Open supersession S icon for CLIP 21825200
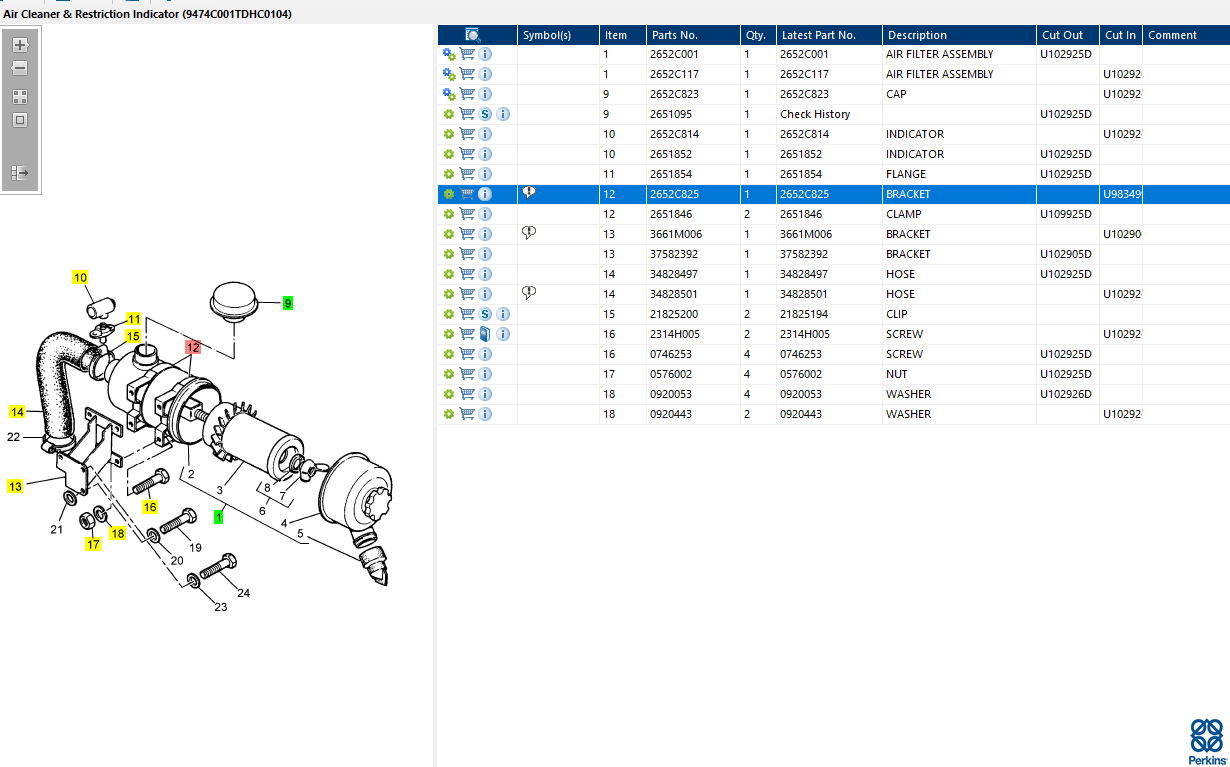The height and width of the screenshot is (767, 1230). click(x=485, y=314)
